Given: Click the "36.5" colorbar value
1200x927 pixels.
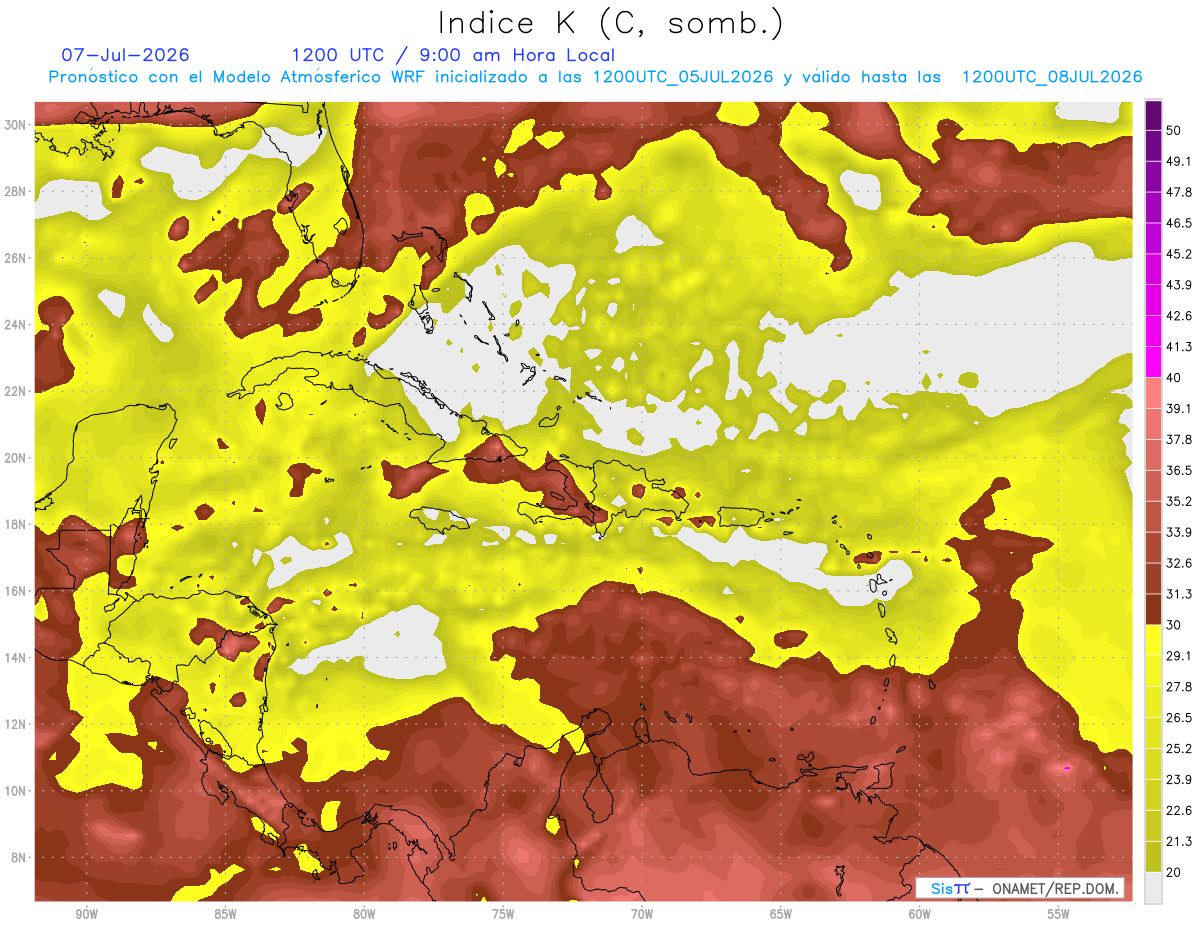Looking at the screenshot, I should coord(1179,470).
